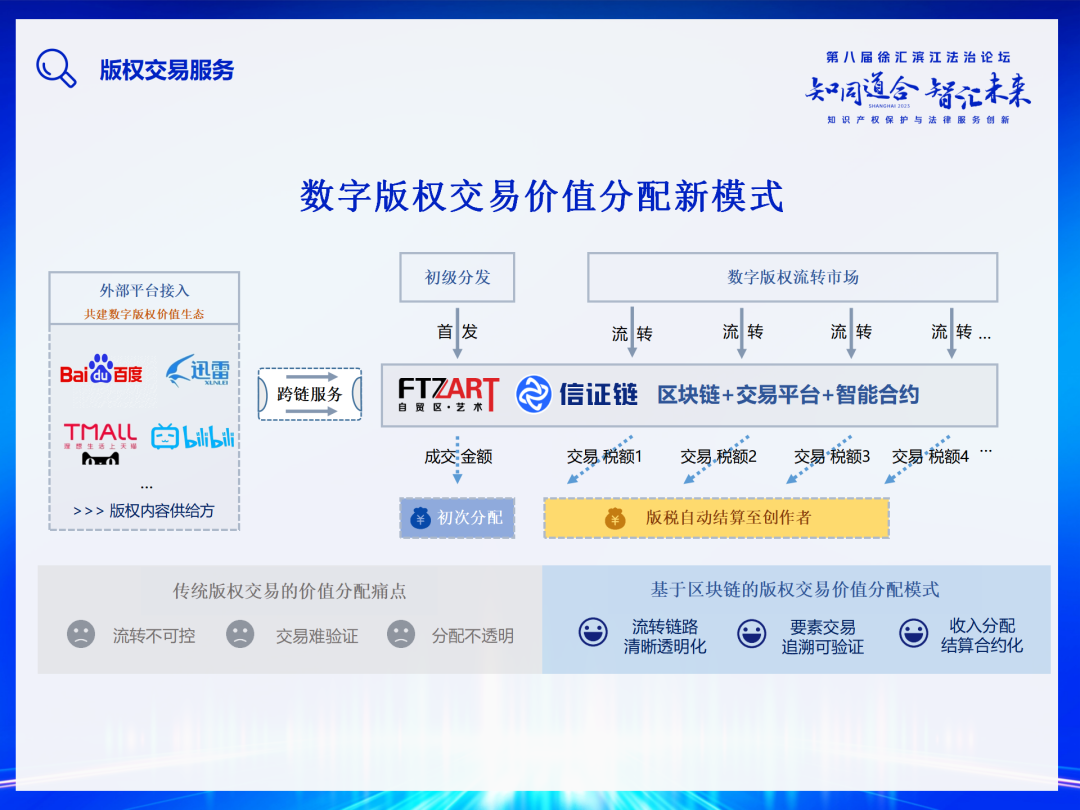Expand the 跨链服务 arrow box

pos(309,392)
